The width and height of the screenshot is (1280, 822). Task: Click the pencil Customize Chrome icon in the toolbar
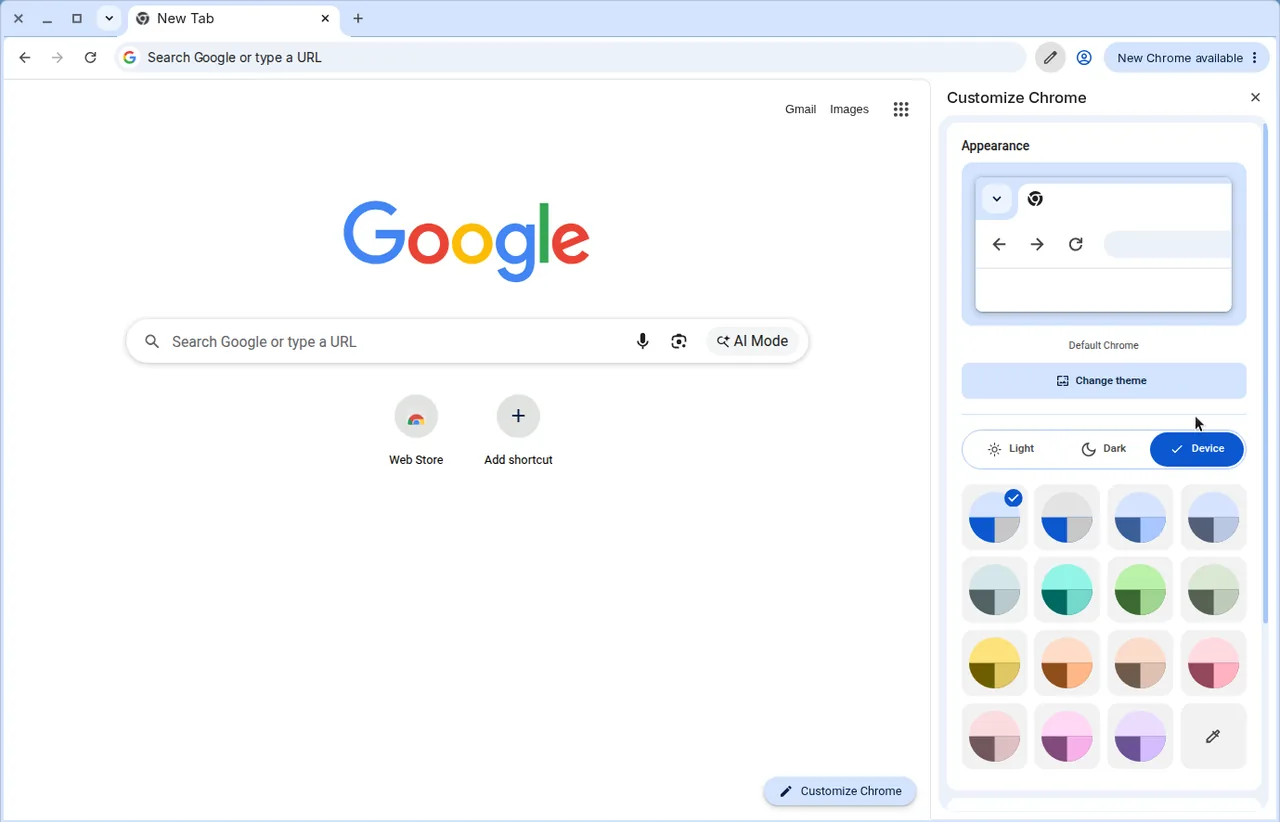(1050, 58)
